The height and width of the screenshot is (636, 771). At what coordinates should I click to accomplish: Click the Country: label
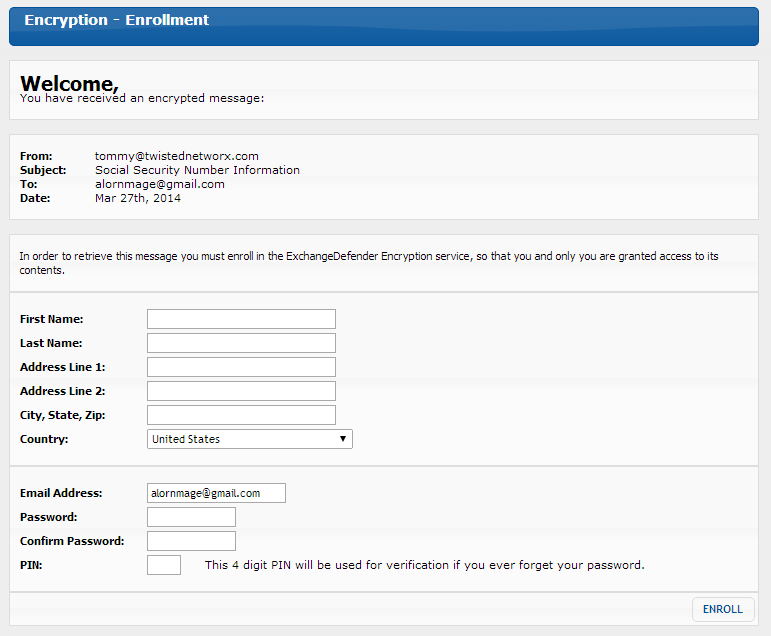[44, 439]
